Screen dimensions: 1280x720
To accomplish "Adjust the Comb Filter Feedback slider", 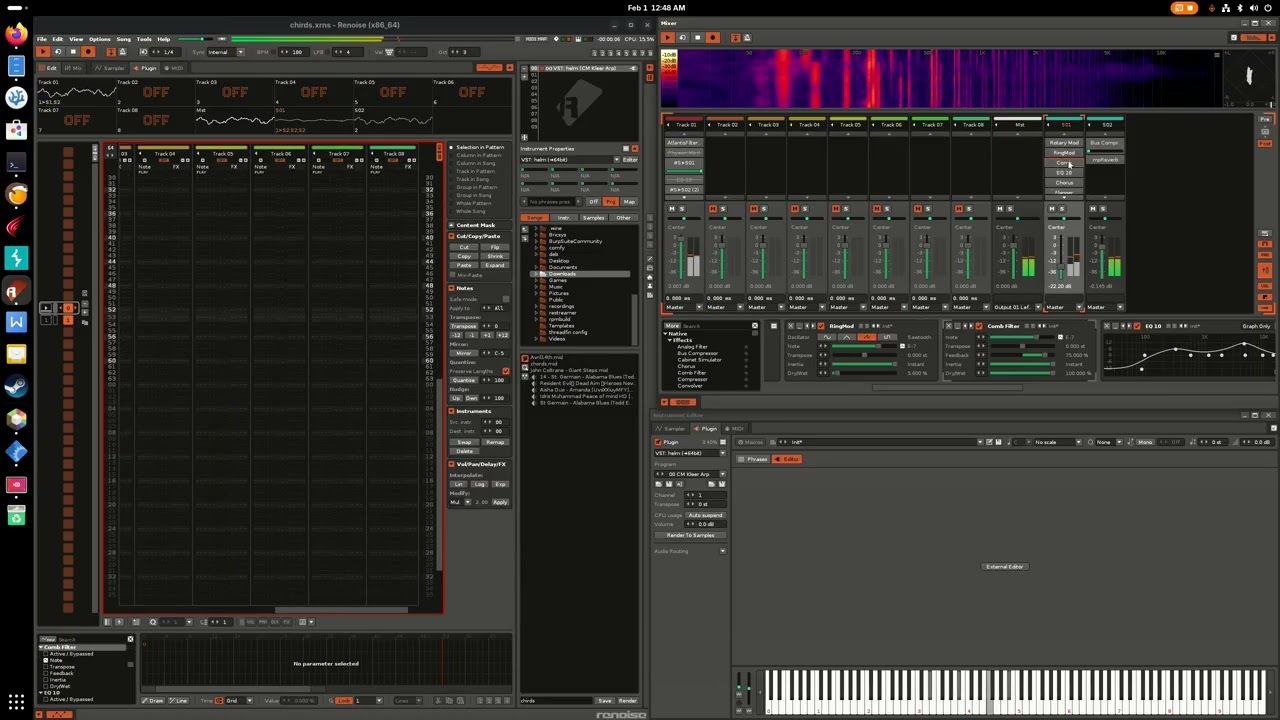I will tap(1022, 355).
